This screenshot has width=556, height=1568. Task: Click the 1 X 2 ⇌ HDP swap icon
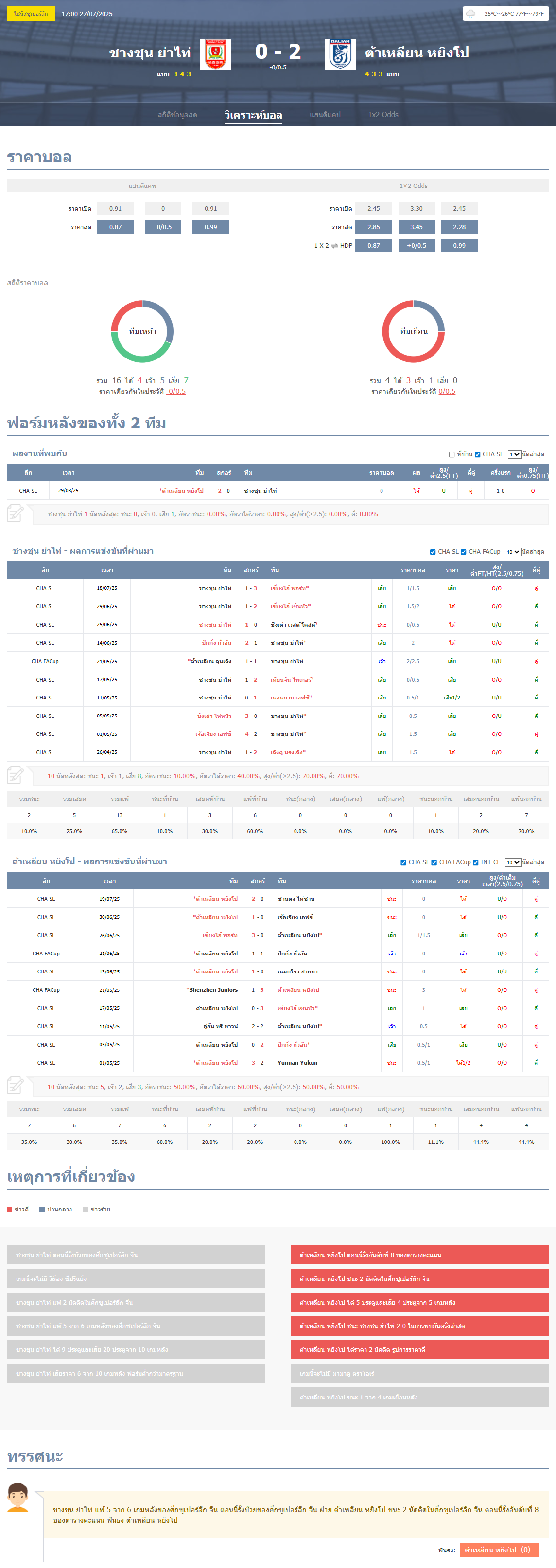(334, 246)
